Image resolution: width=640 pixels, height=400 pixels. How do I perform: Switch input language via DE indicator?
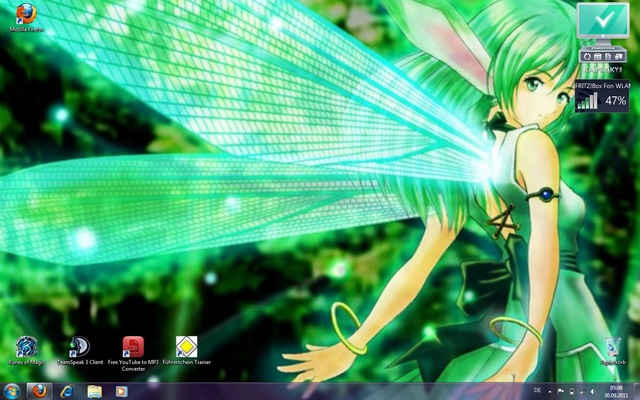point(538,390)
